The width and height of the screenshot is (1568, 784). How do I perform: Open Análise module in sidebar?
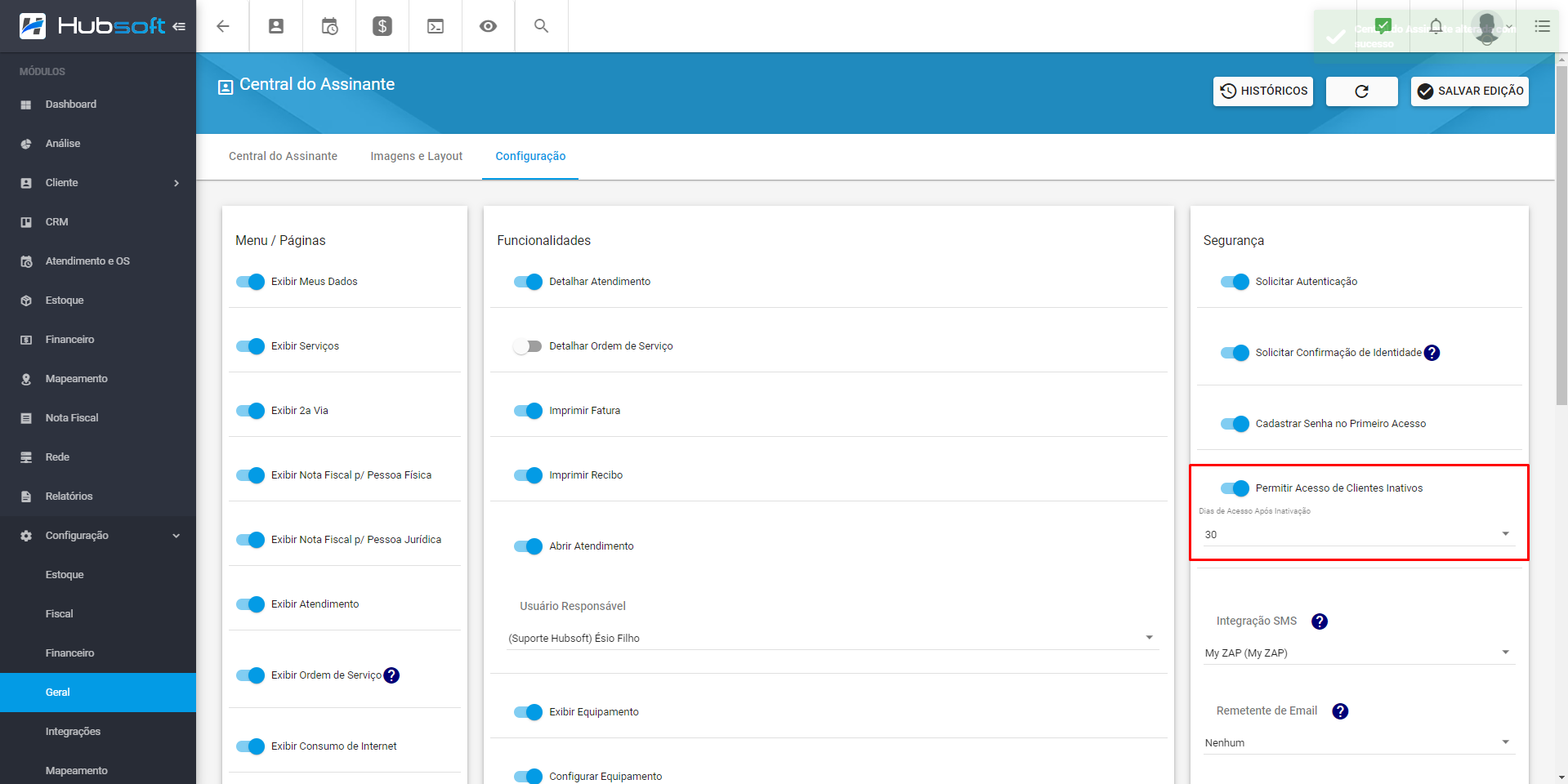pyautogui.click(x=98, y=144)
